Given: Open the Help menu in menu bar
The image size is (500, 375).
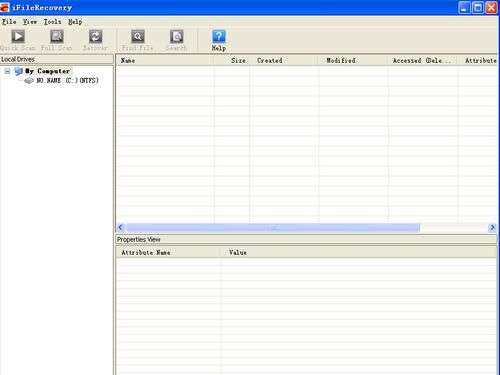Looking at the screenshot, I should pos(75,22).
